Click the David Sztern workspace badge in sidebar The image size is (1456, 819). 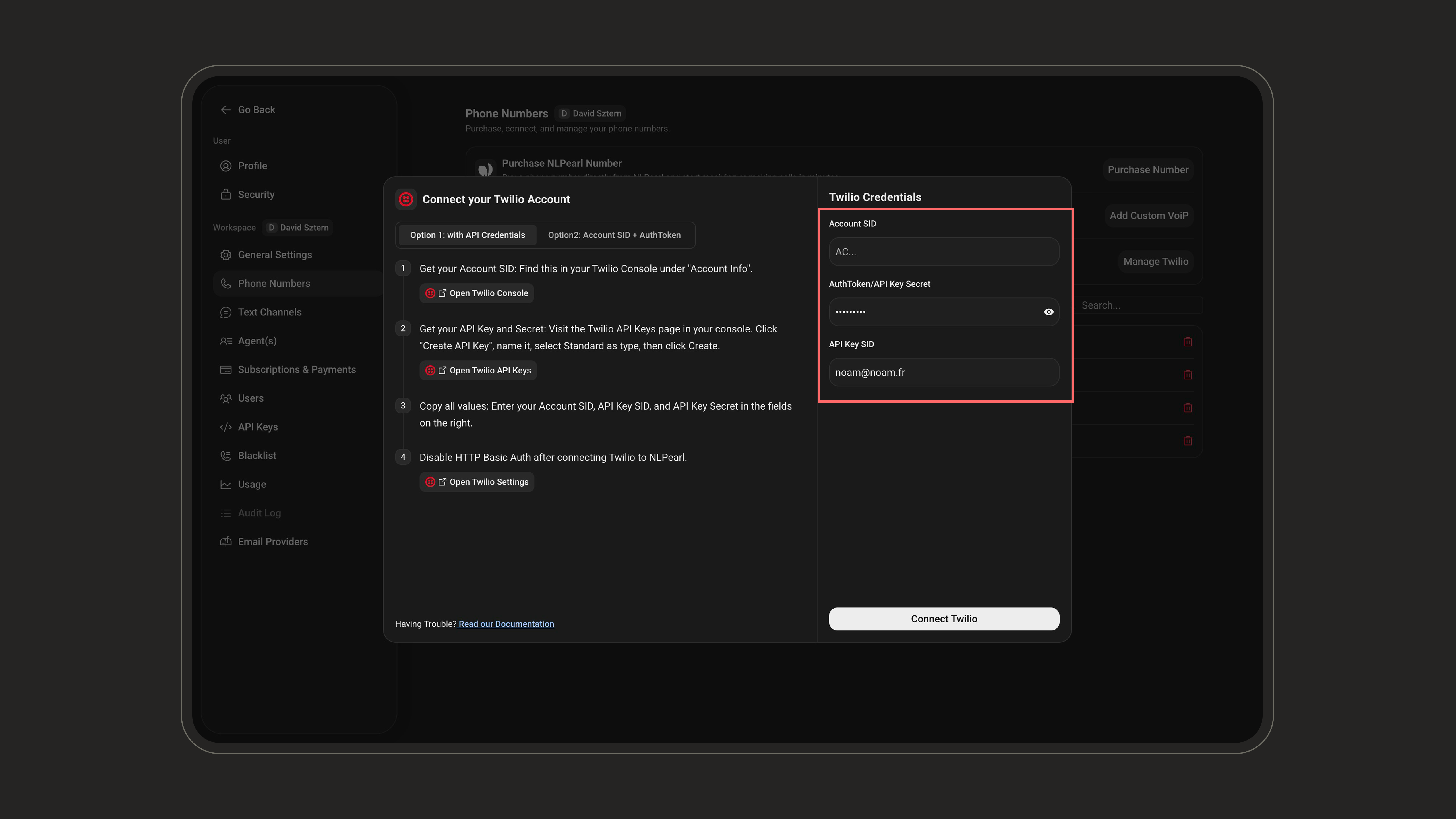(298, 228)
